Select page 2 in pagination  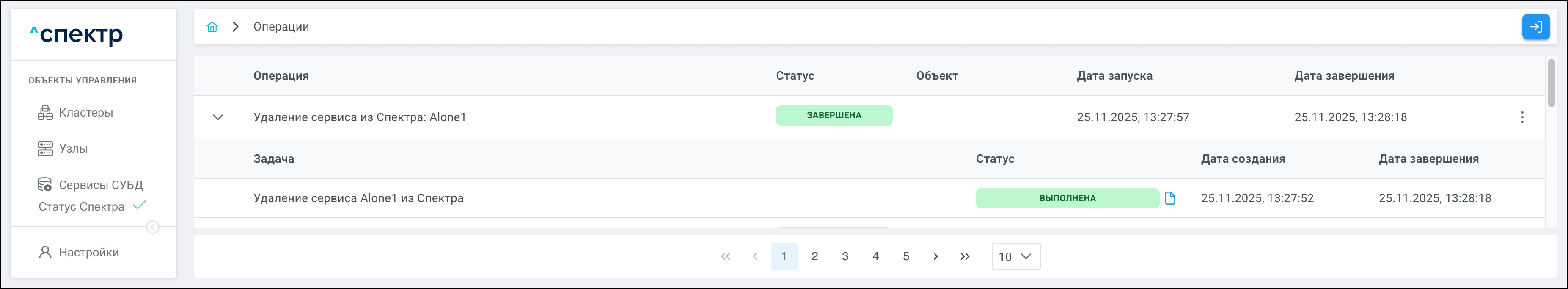(814, 257)
